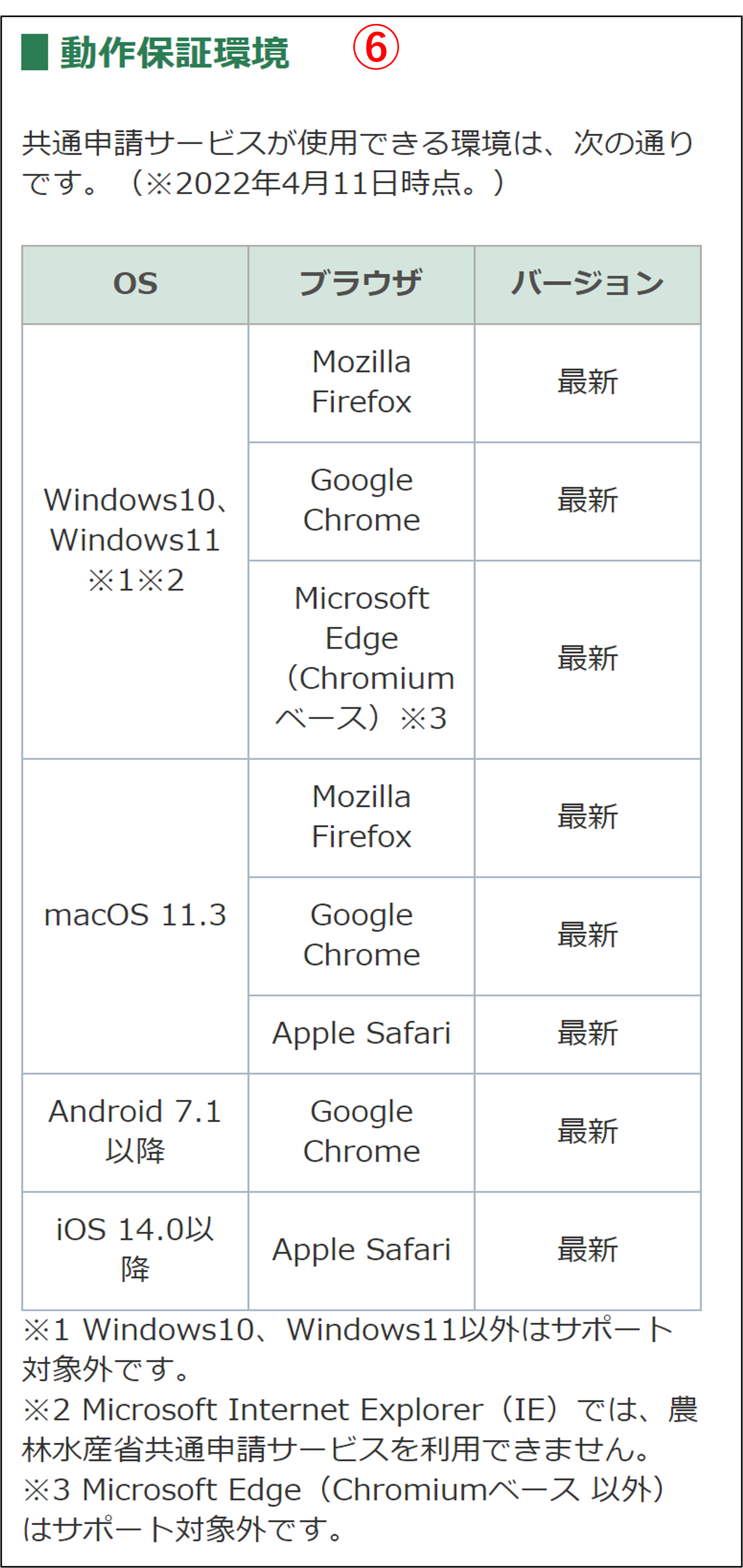Image resolution: width=743 pixels, height=1568 pixels.
Task: Select the Windows10、Windows11 OS cell
Action: [135, 540]
